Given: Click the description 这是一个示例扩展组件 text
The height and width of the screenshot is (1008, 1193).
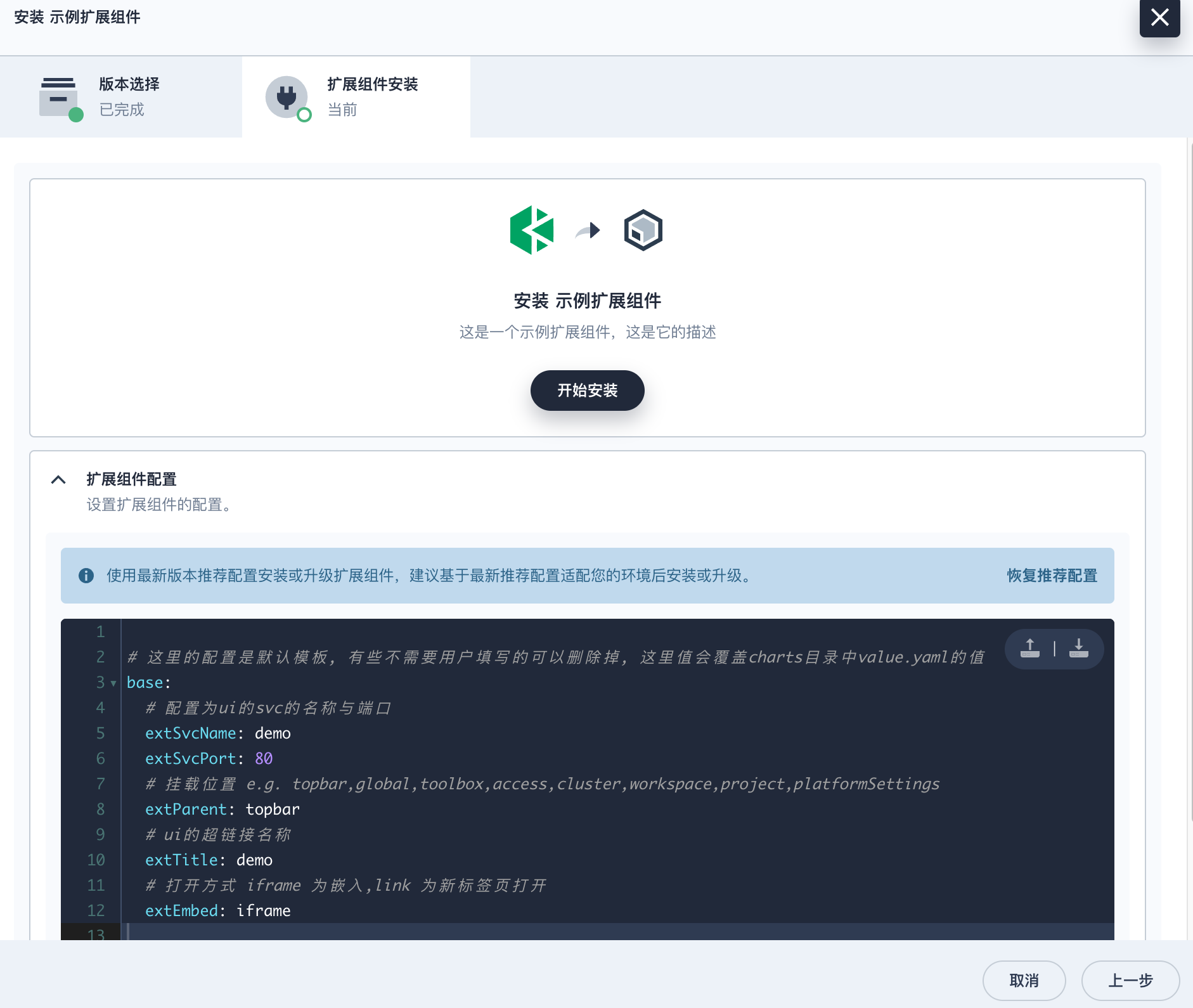Looking at the screenshot, I should (588, 332).
